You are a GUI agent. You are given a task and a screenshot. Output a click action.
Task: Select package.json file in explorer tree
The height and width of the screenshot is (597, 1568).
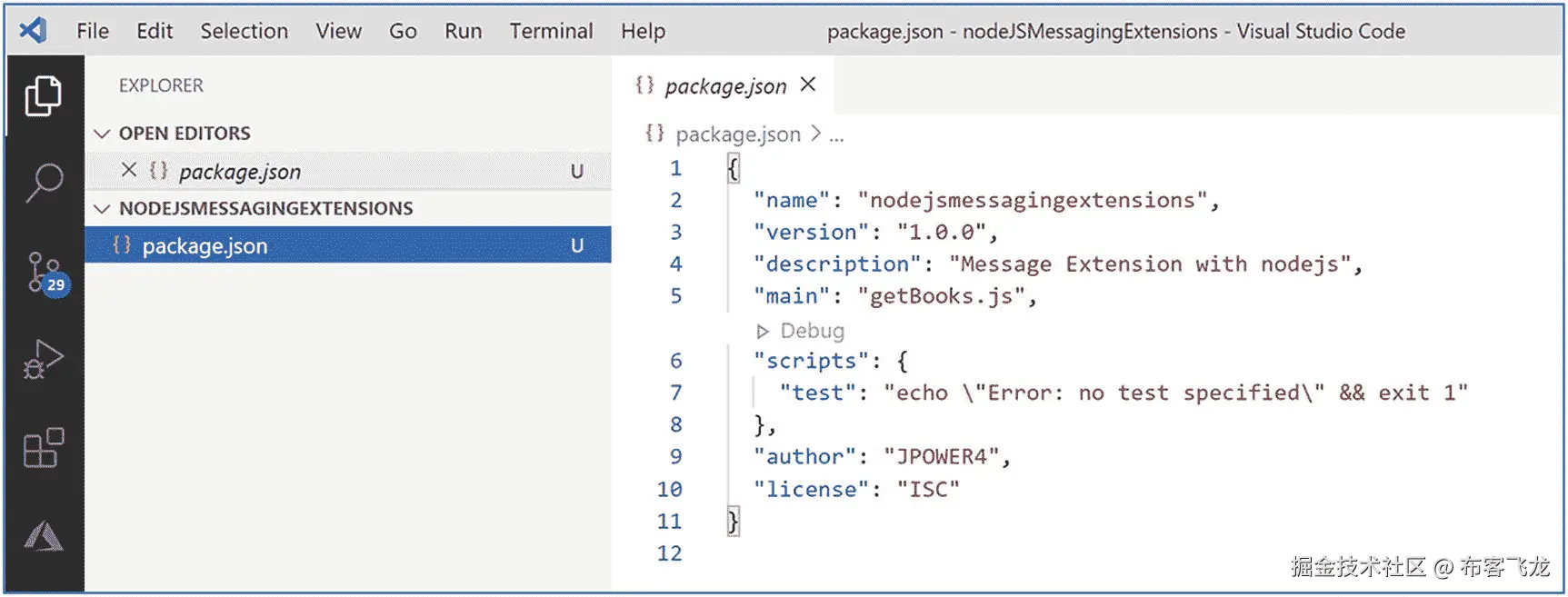[x=205, y=246]
